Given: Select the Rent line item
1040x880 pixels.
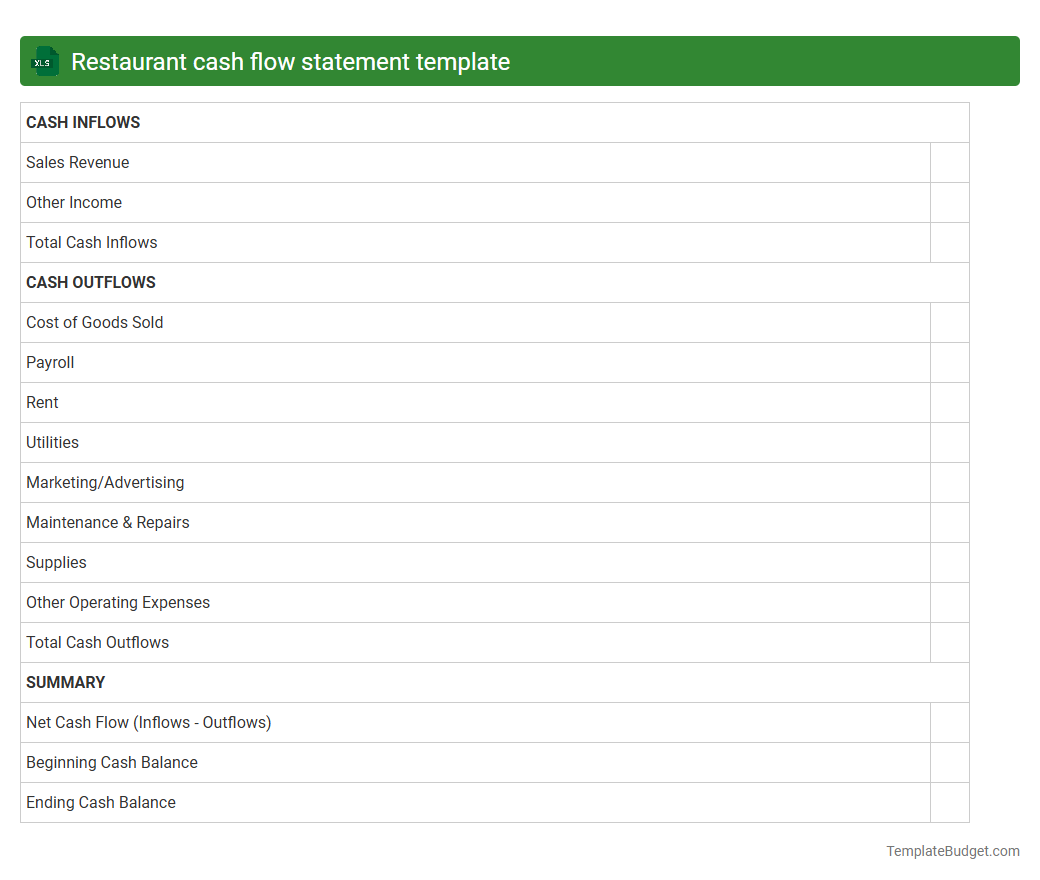Looking at the screenshot, I should [42, 402].
